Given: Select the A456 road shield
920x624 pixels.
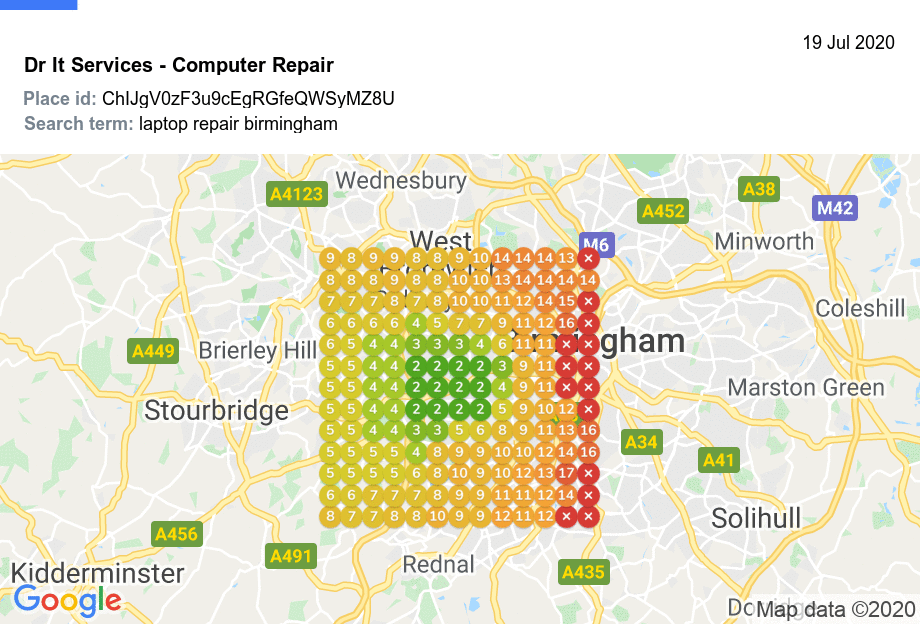Looking at the screenshot, I should point(176,534).
